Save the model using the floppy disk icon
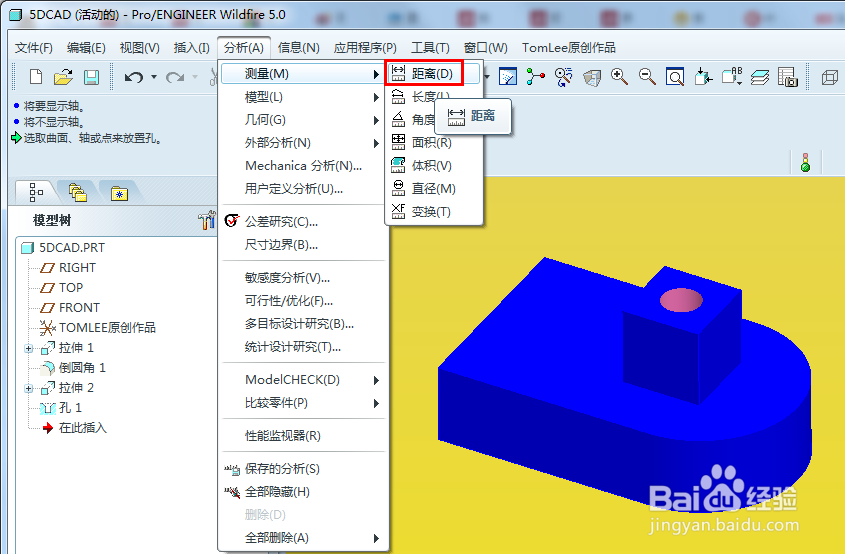Image resolution: width=845 pixels, height=554 pixels. (92, 77)
